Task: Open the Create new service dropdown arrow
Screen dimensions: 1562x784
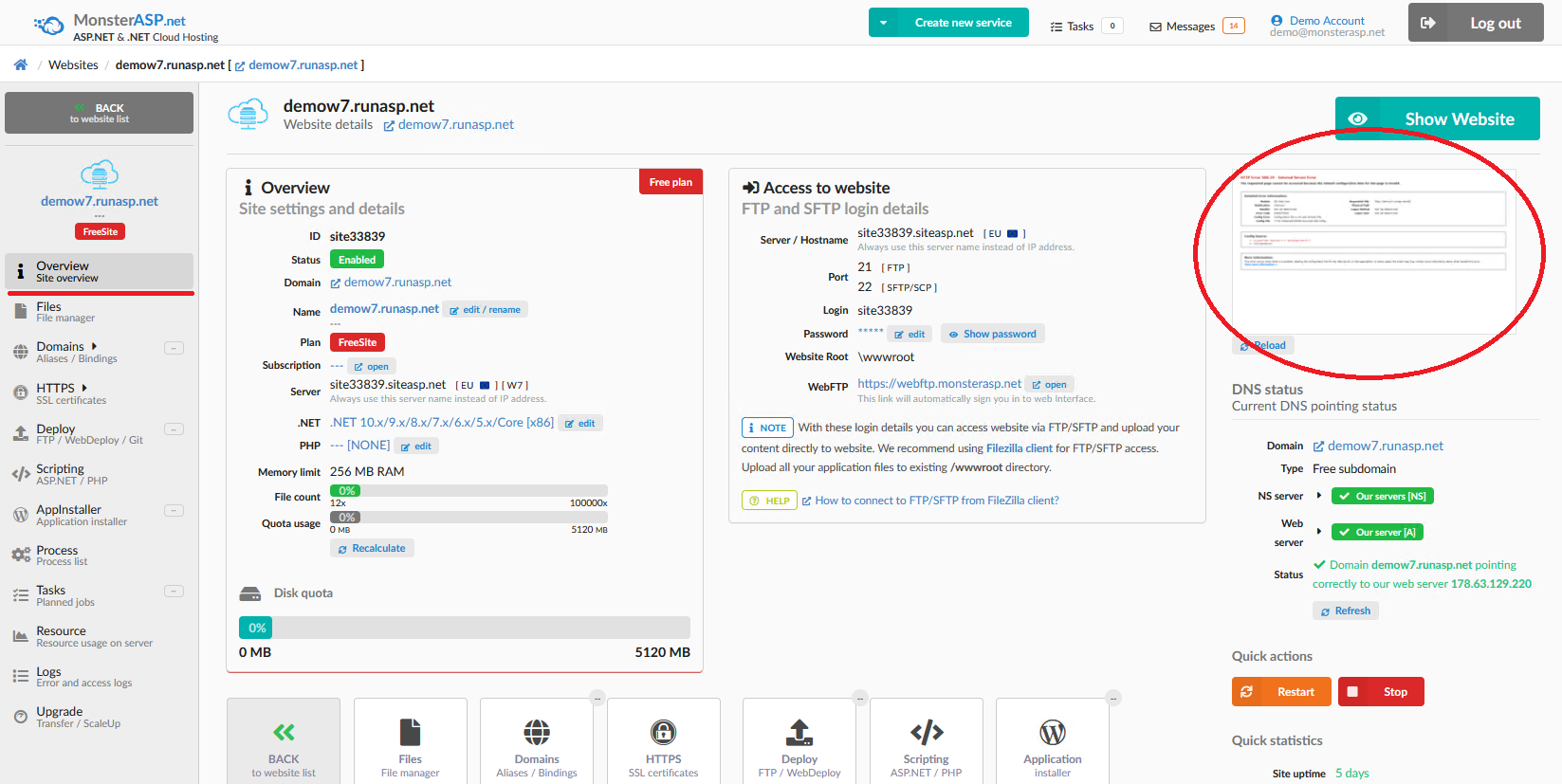Action: [x=883, y=23]
